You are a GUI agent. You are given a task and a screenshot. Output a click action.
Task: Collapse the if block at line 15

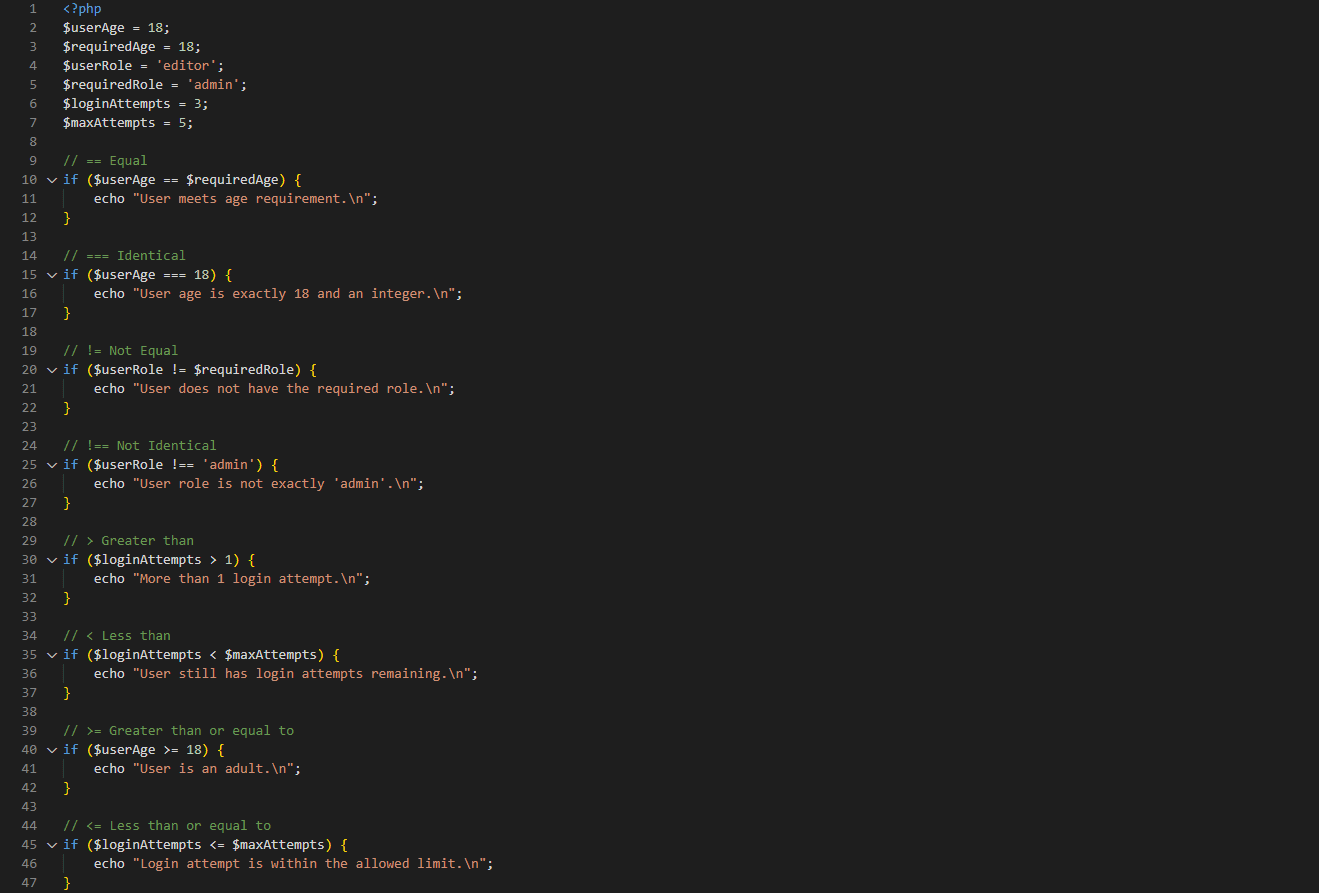(51, 275)
